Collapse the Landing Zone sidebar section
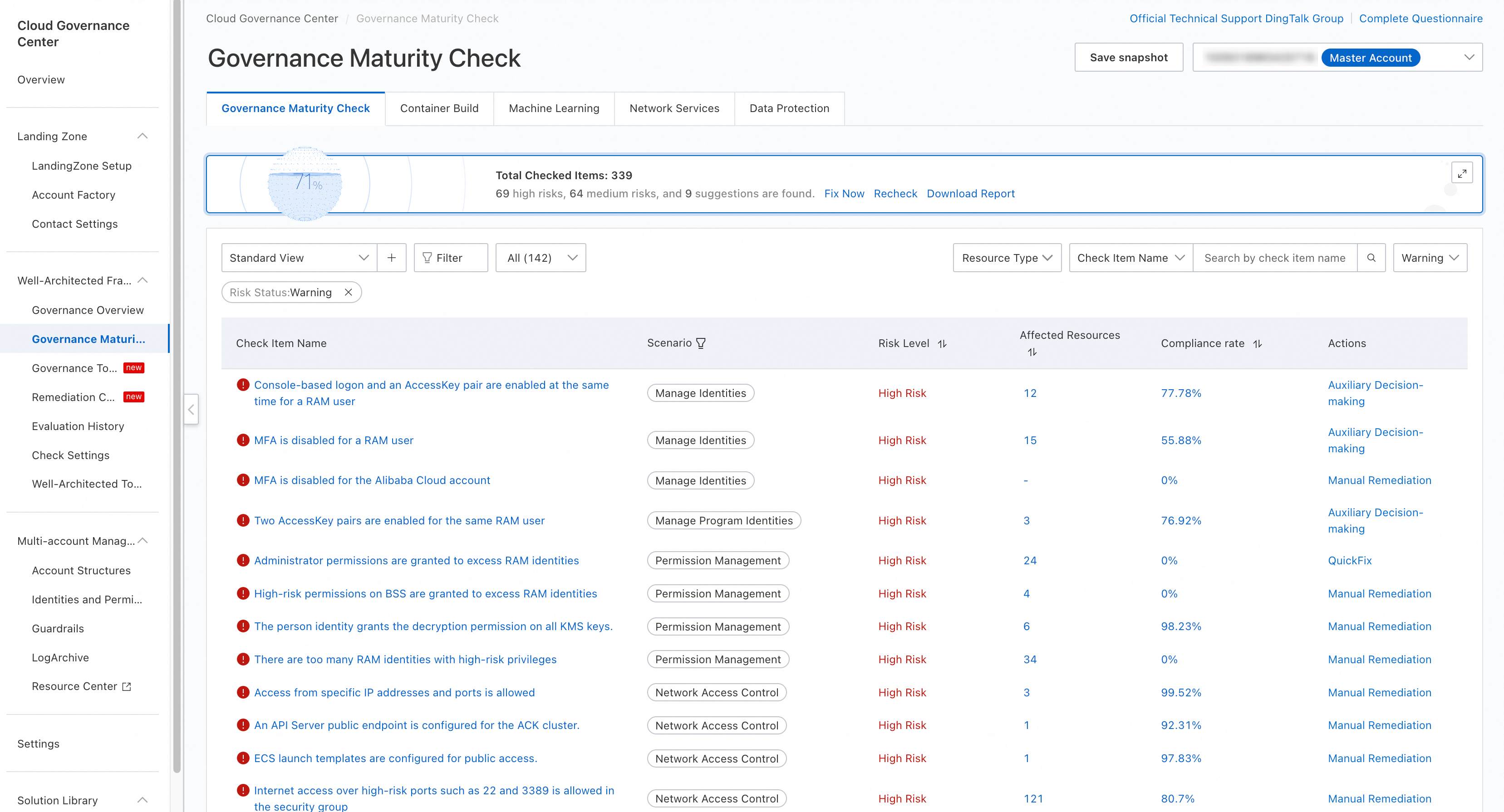The width and height of the screenshot is (1504, 812). pyautogui.click(x=142, y=136)
